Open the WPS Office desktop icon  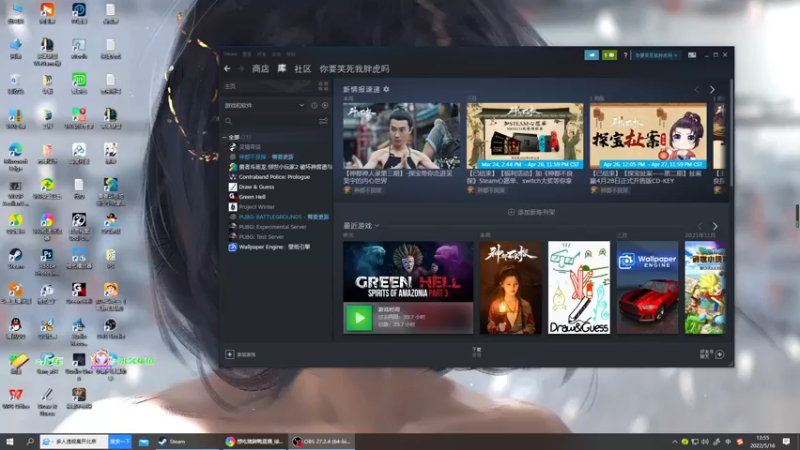click(x=16, y=398)
